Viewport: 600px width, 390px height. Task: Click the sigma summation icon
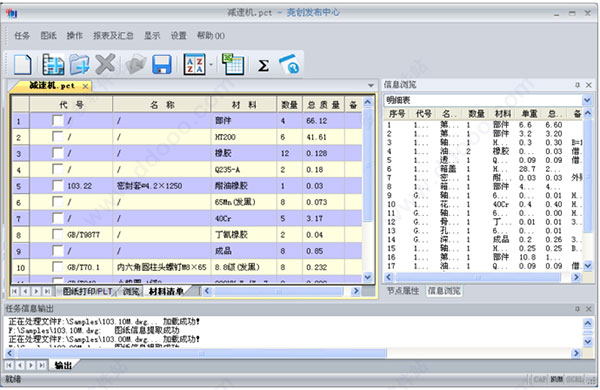point(263,65)
